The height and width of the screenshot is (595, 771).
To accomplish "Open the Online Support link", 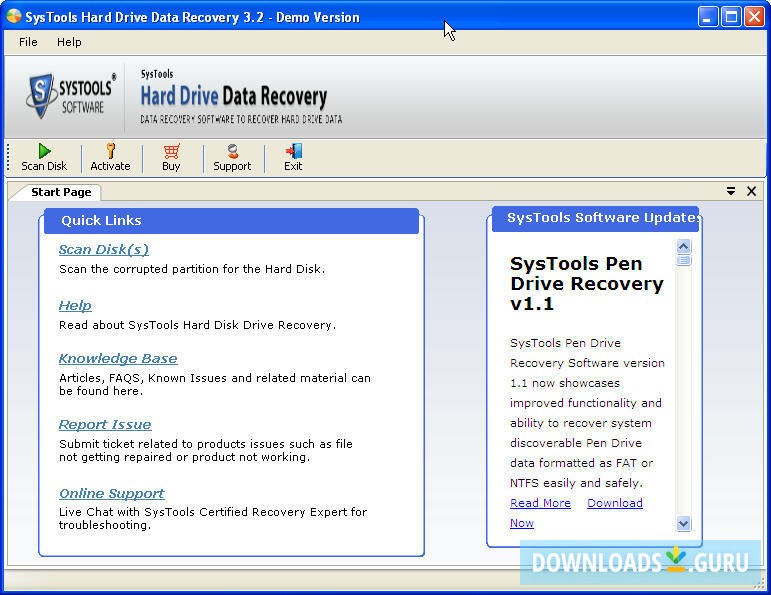I will [112, 493].
